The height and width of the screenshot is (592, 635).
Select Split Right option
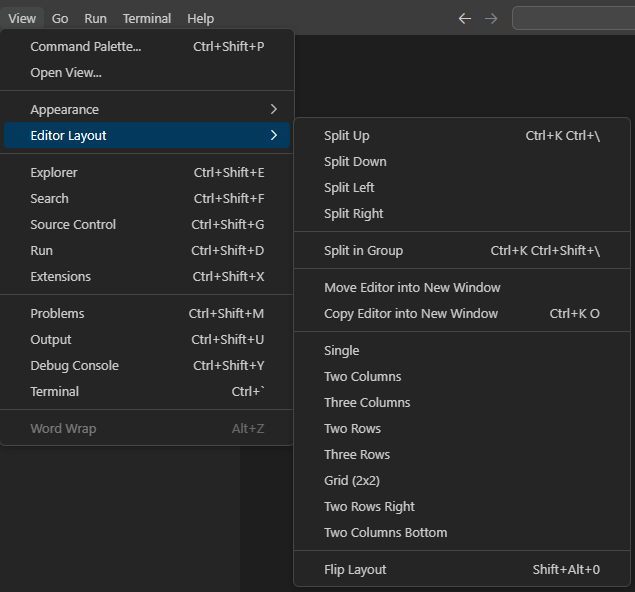354,213
